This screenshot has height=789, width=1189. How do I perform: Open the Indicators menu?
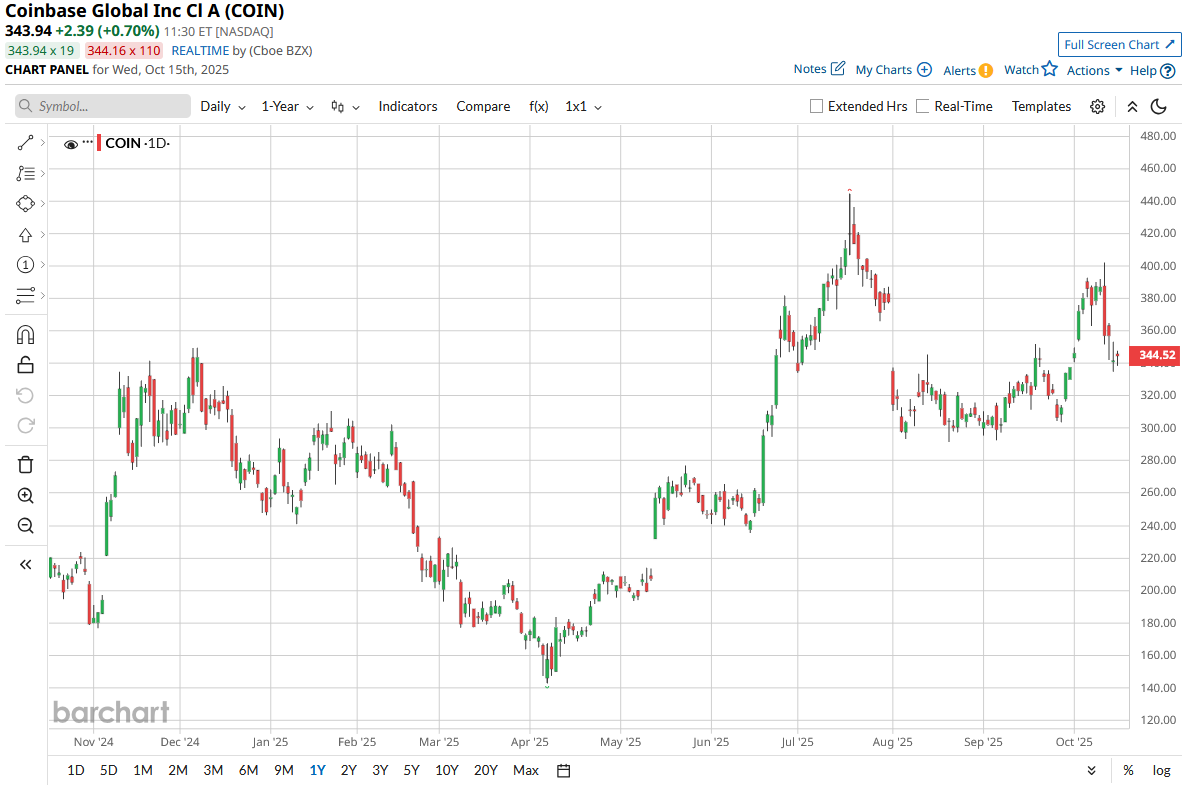(407, 106)
